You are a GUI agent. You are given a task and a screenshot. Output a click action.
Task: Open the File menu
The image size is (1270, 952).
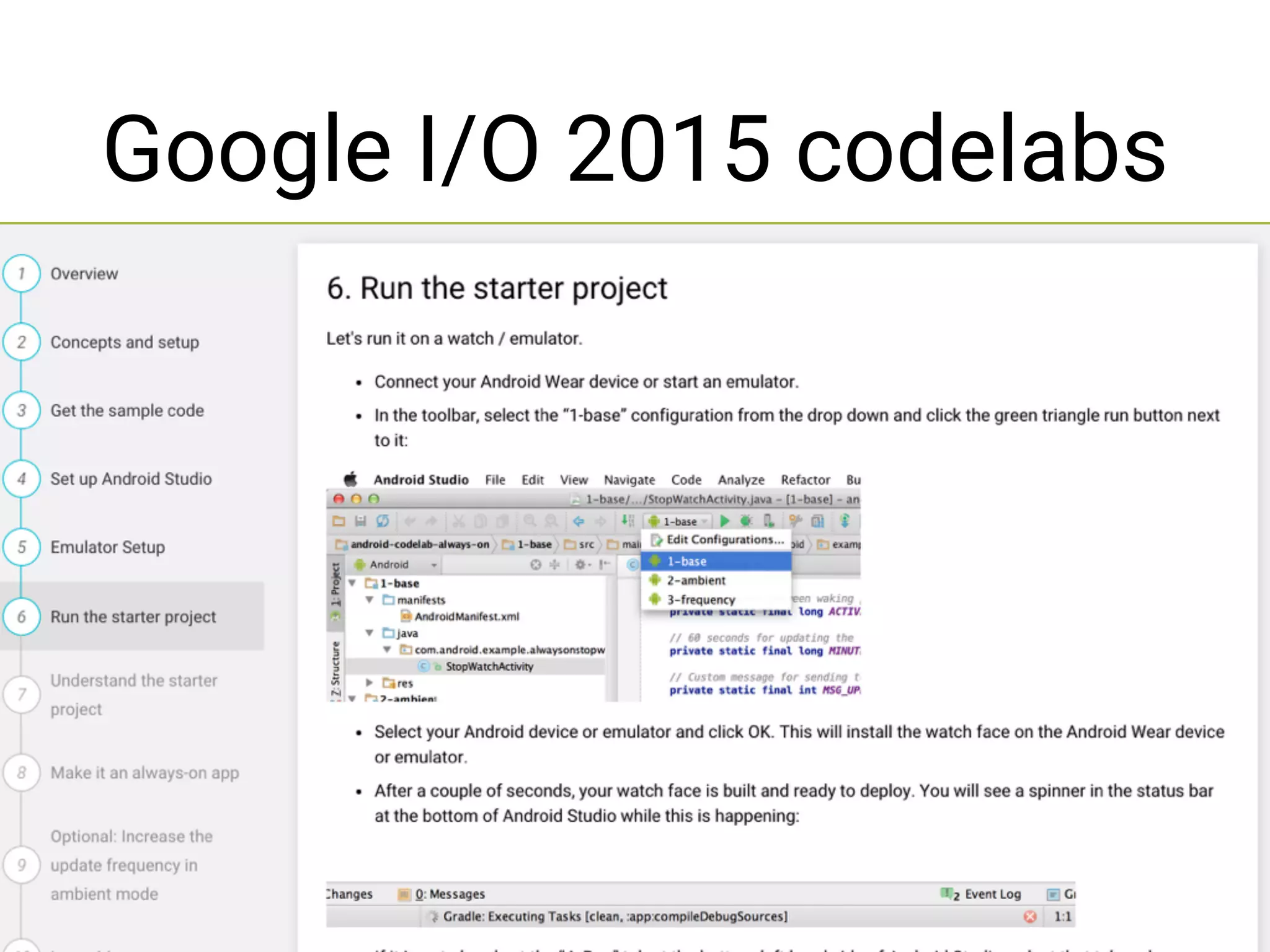[x=495, y=480]
